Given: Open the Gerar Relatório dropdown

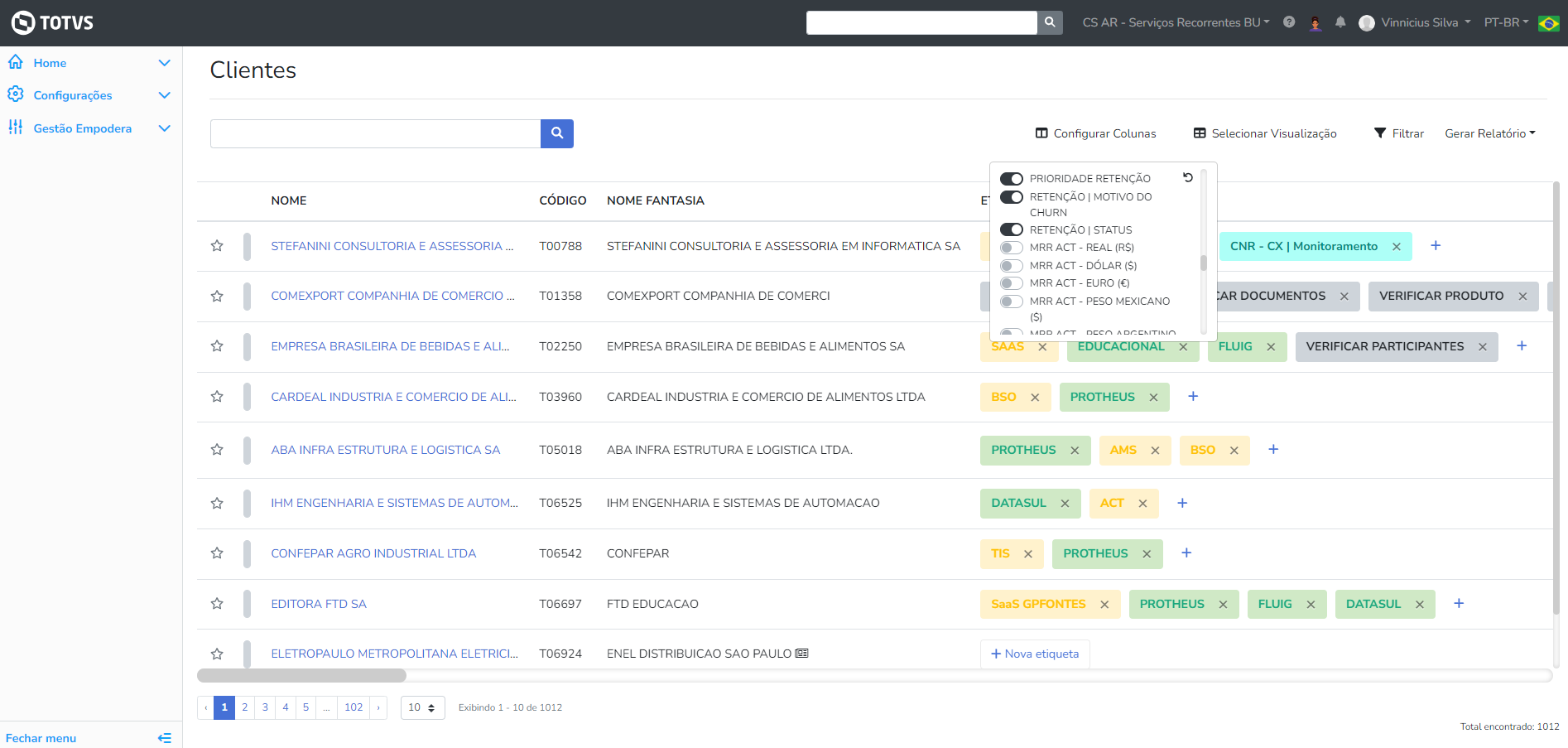Looking at the screenshot, I should click(1490, 133).
